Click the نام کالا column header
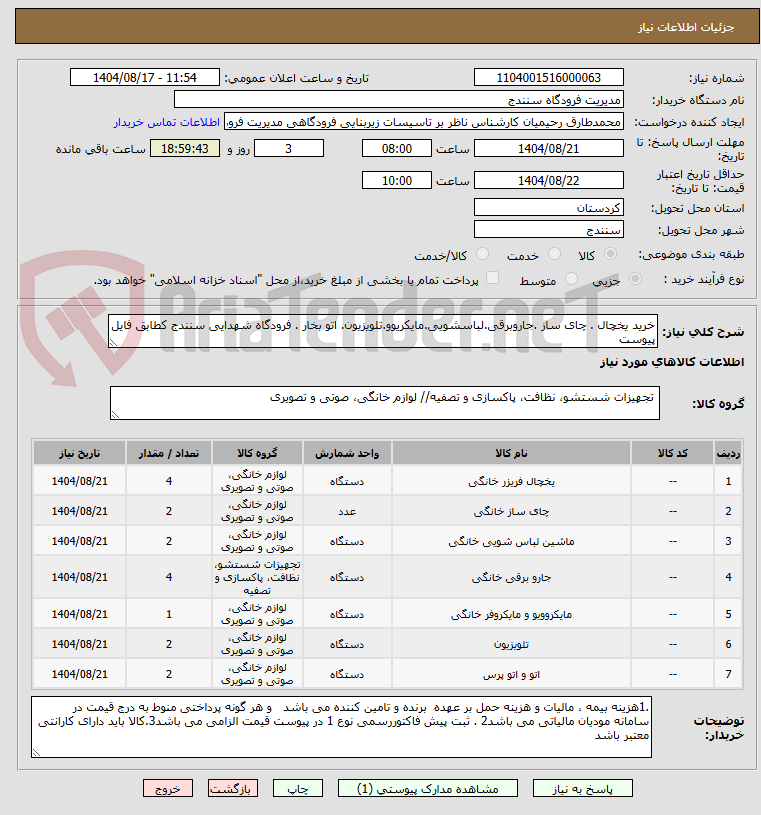The width and height of the screenshot is (761, 815). tap(511, 453)
